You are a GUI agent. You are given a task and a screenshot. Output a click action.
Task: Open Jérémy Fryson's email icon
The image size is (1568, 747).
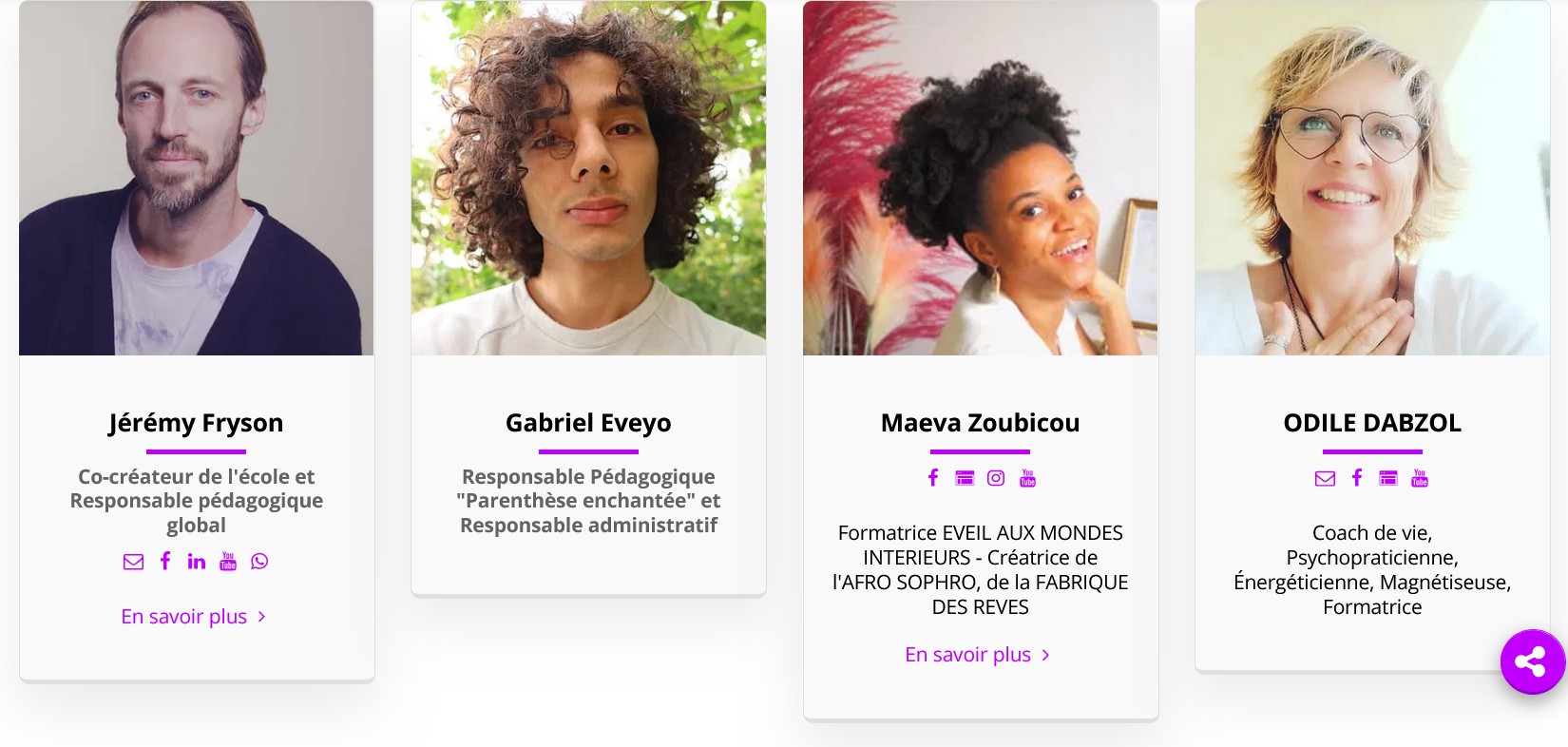133,562
